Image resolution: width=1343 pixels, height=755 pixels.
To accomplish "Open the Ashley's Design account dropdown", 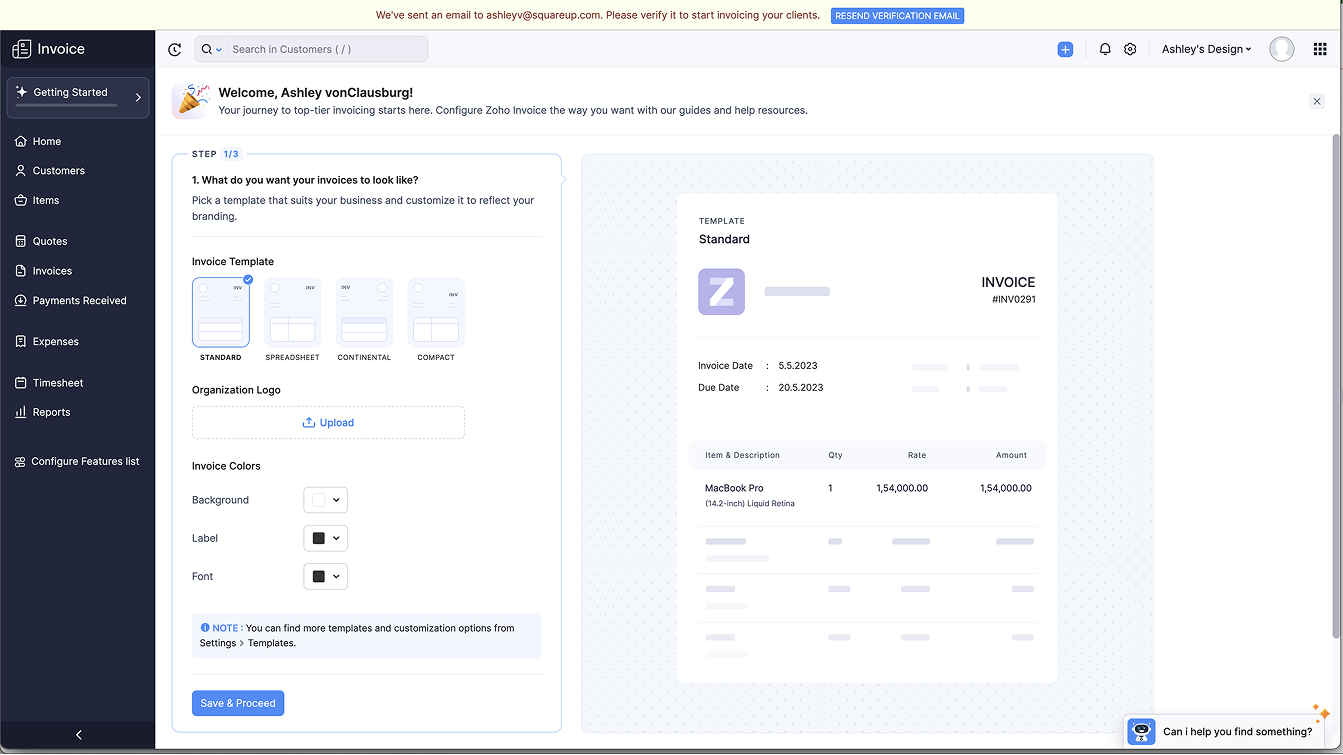I will click(x=1206, y=48).
